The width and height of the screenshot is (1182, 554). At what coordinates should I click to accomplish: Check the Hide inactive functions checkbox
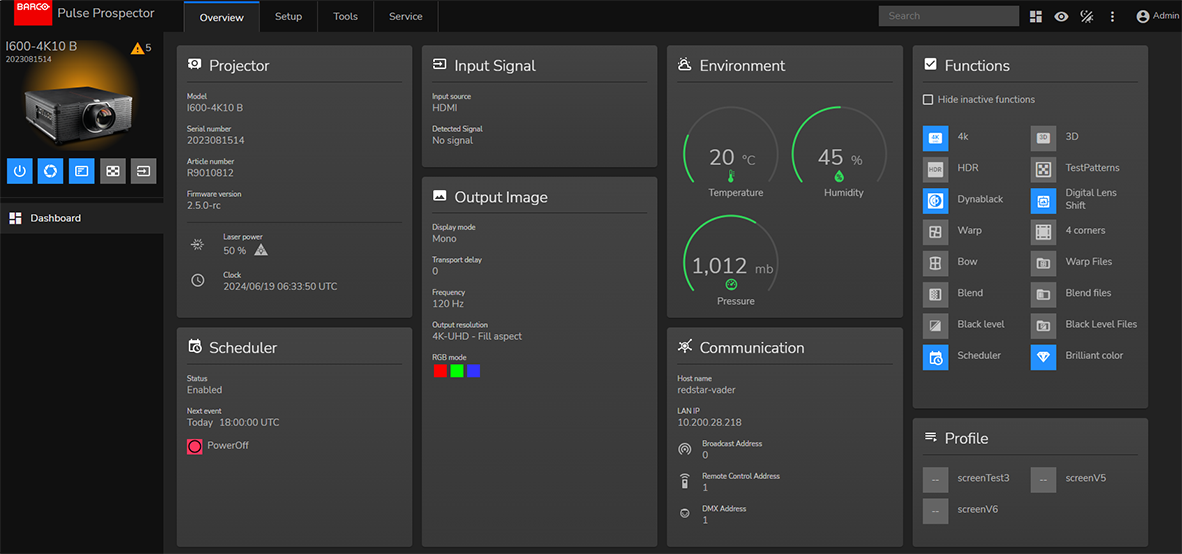pyautogui.click(x=928, y=100)
